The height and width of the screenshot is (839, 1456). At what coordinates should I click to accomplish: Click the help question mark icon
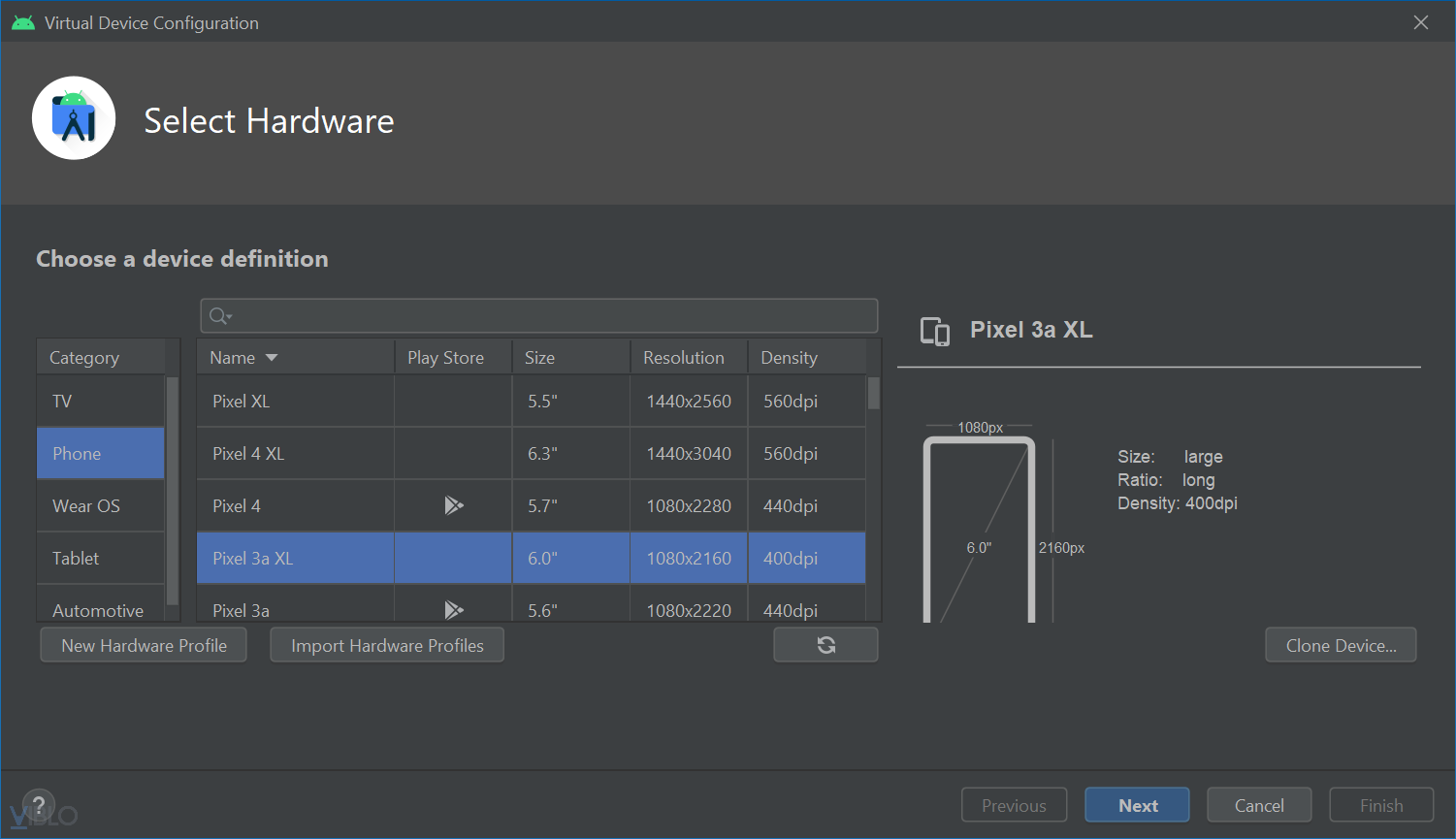tap(39, 805)
